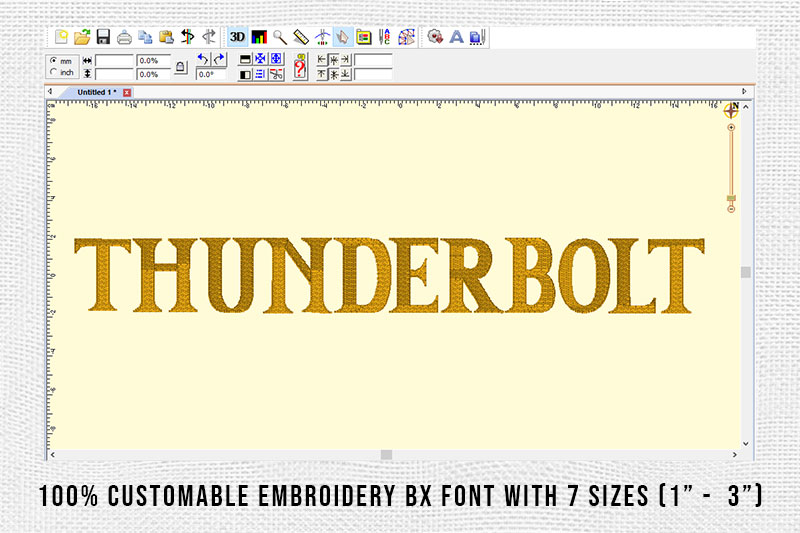Align selected objects to right edge
This screenshot has height=533, width=800.
coord(346,60)
